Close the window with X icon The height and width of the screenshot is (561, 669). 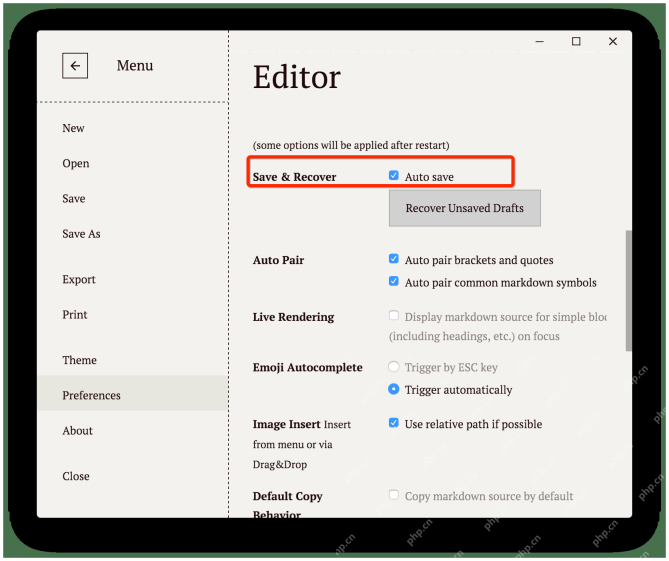(x=613, y=41)
